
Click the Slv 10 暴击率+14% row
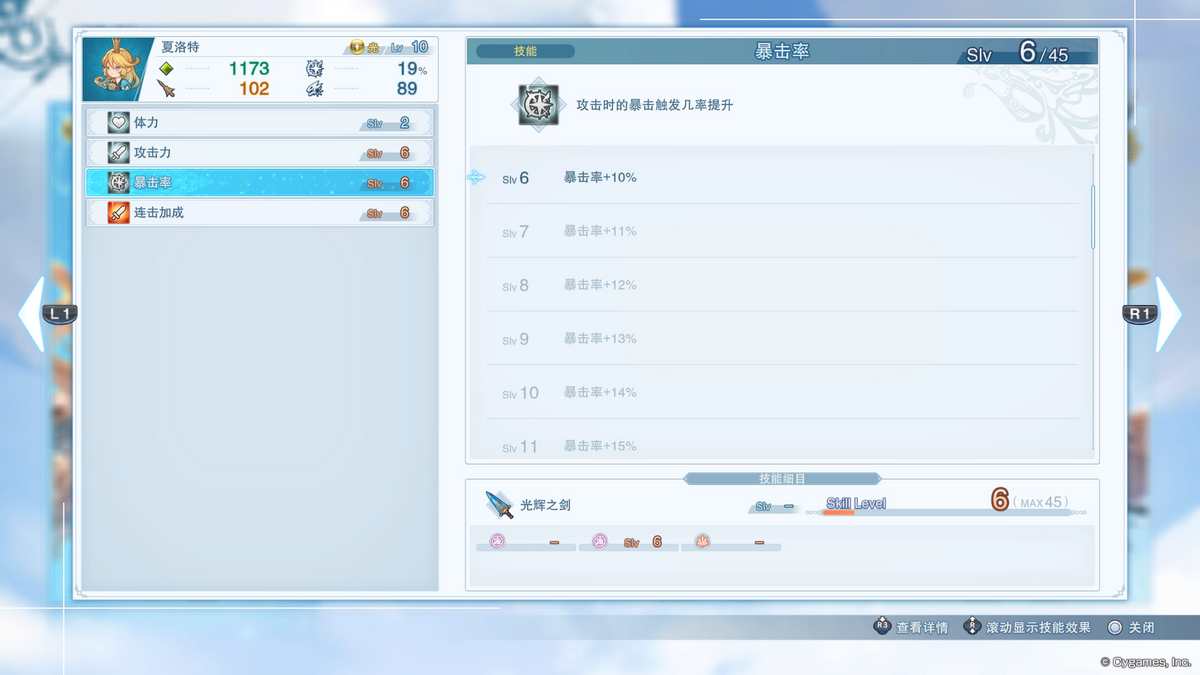(782, 393)
